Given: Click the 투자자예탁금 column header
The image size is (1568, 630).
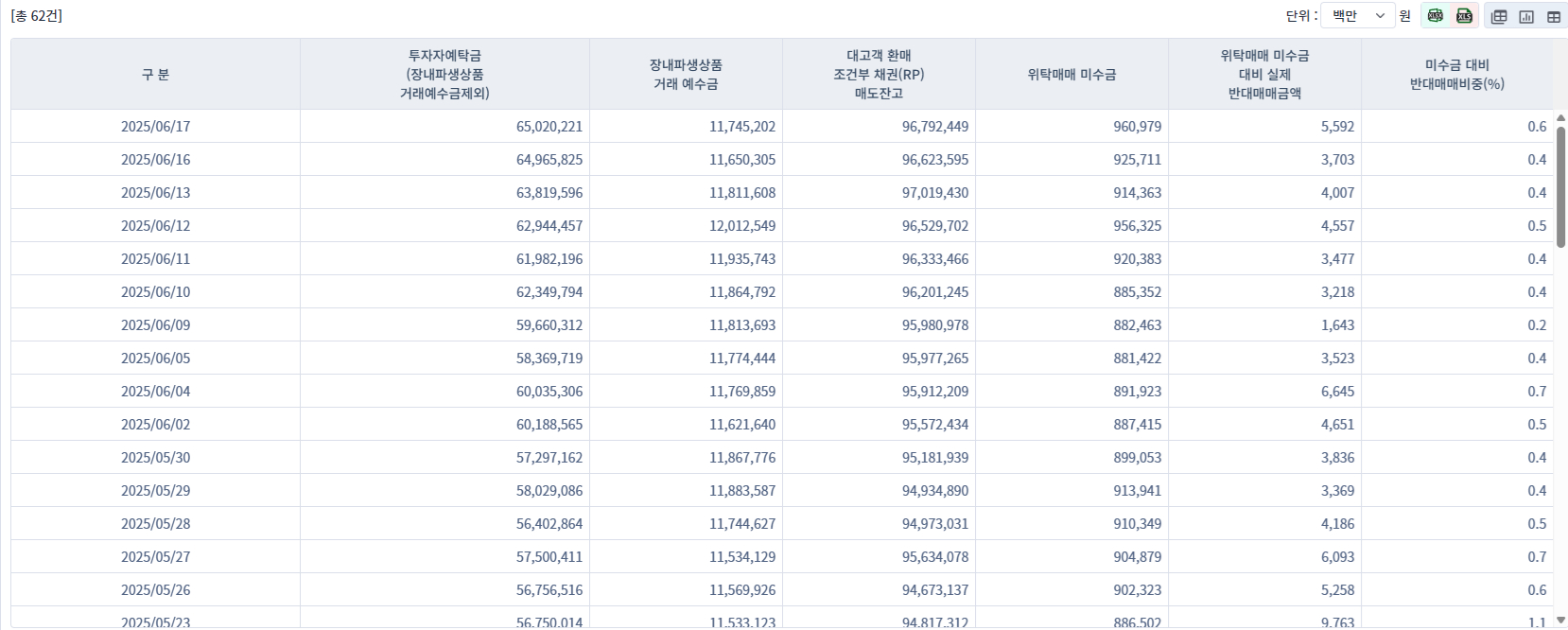Looking at the screenshot, I should [444, 75].
